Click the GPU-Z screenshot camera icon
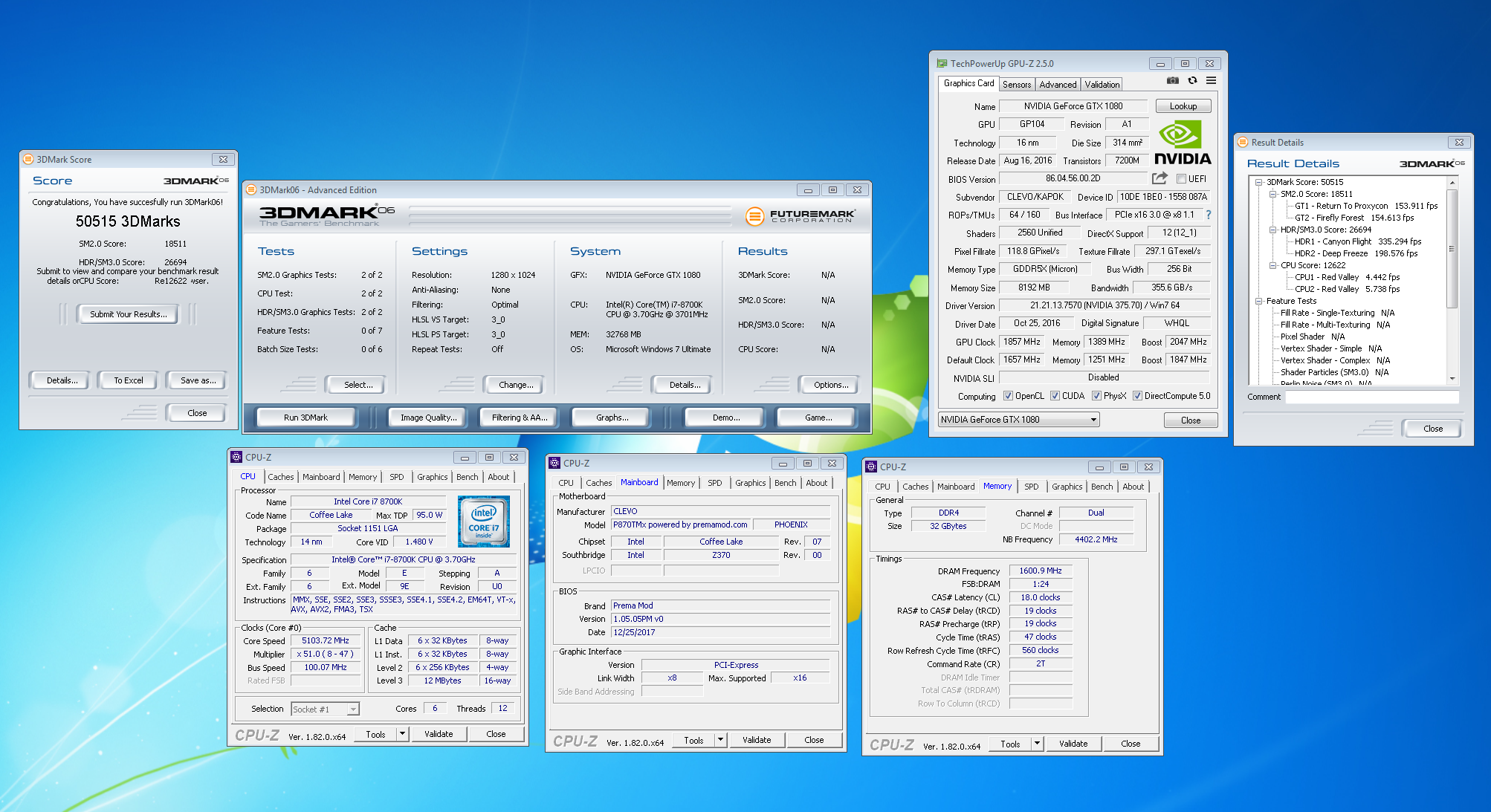This screenshot has width=1491, height=812. (x=1173, y=81)
